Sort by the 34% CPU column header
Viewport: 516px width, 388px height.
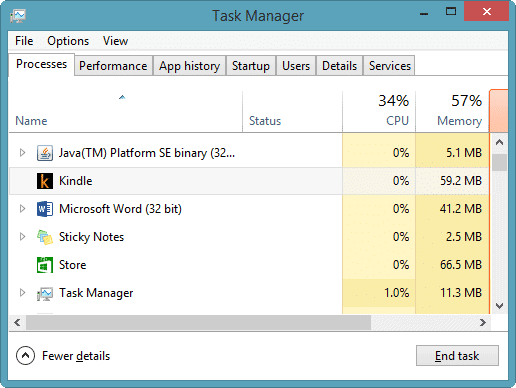(379, 112)
